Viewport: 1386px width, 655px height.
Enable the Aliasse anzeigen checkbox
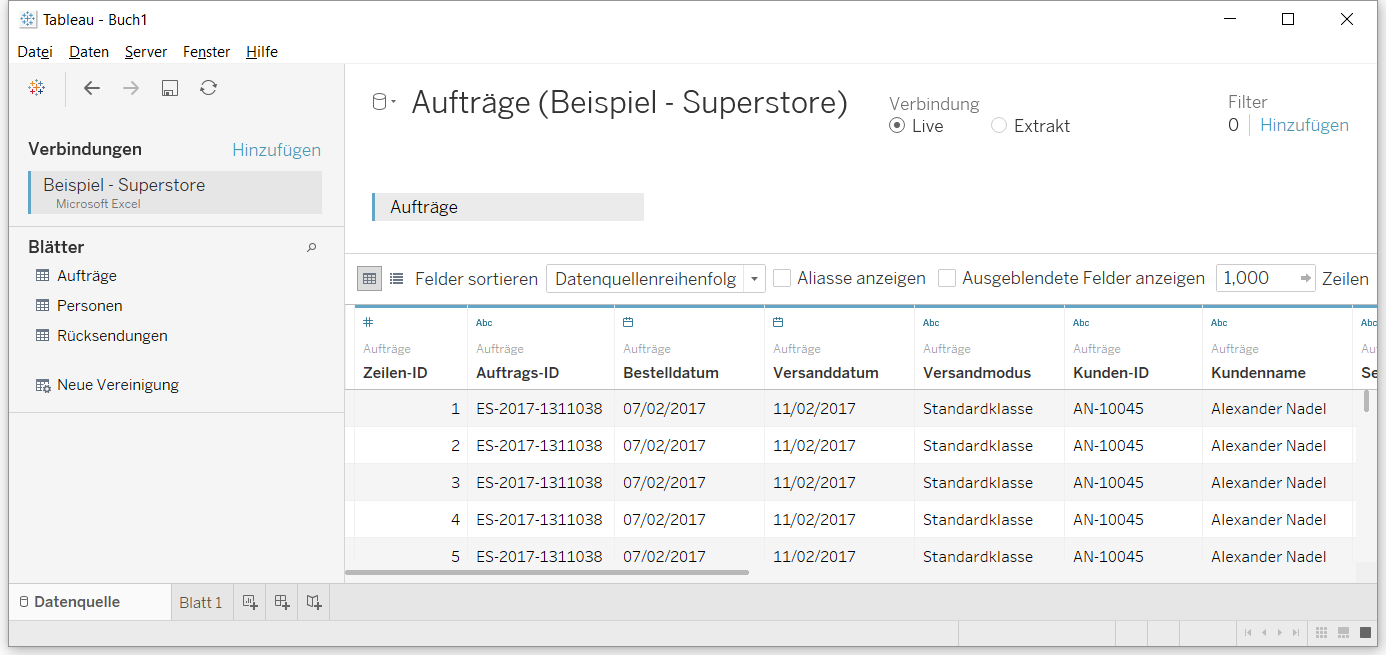coord(782,278)
